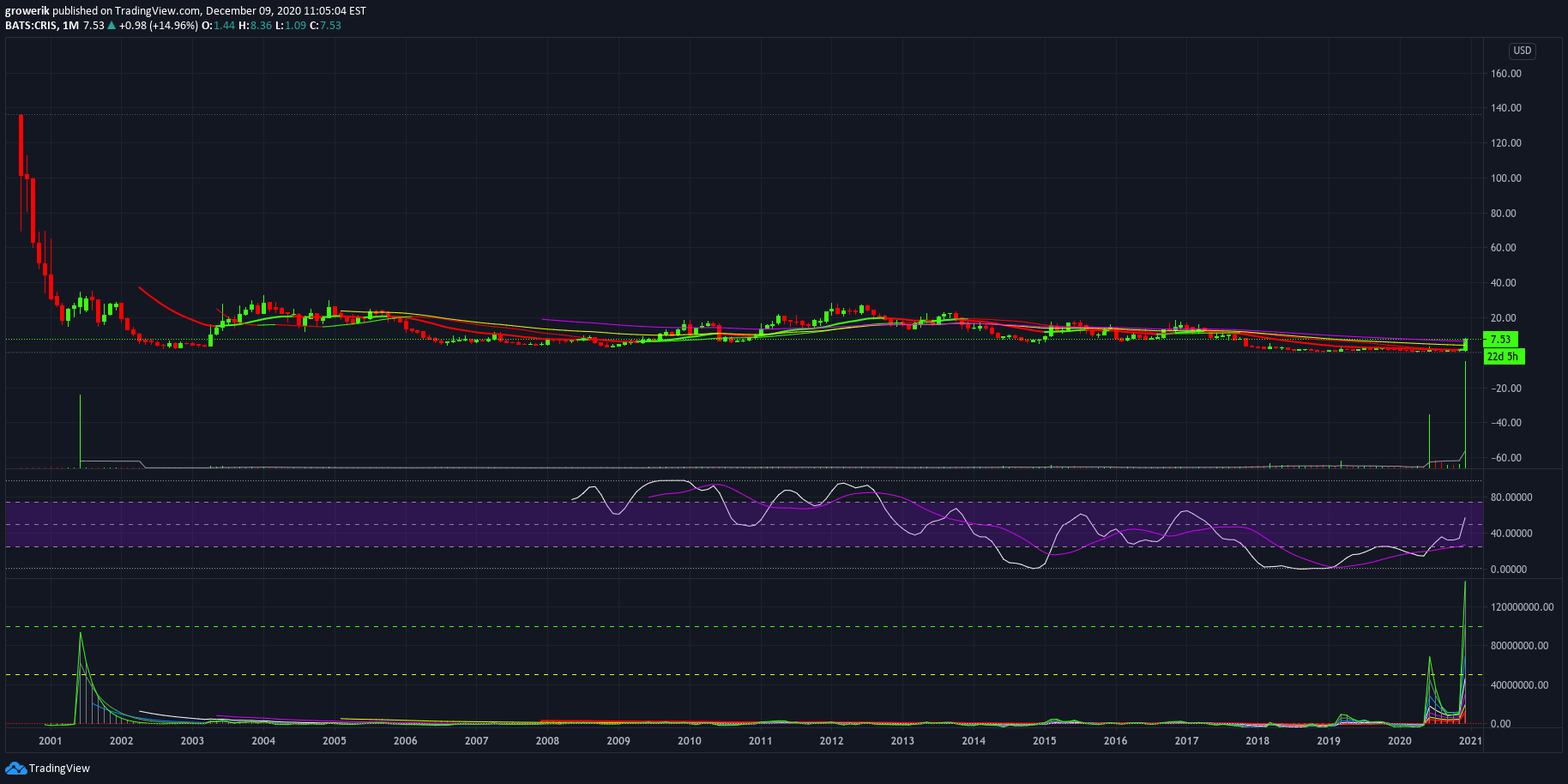This screenshot has width=1568, height=784.
Task: Click the 40000000.00 volume scale label
Action: coord(1520,685)
